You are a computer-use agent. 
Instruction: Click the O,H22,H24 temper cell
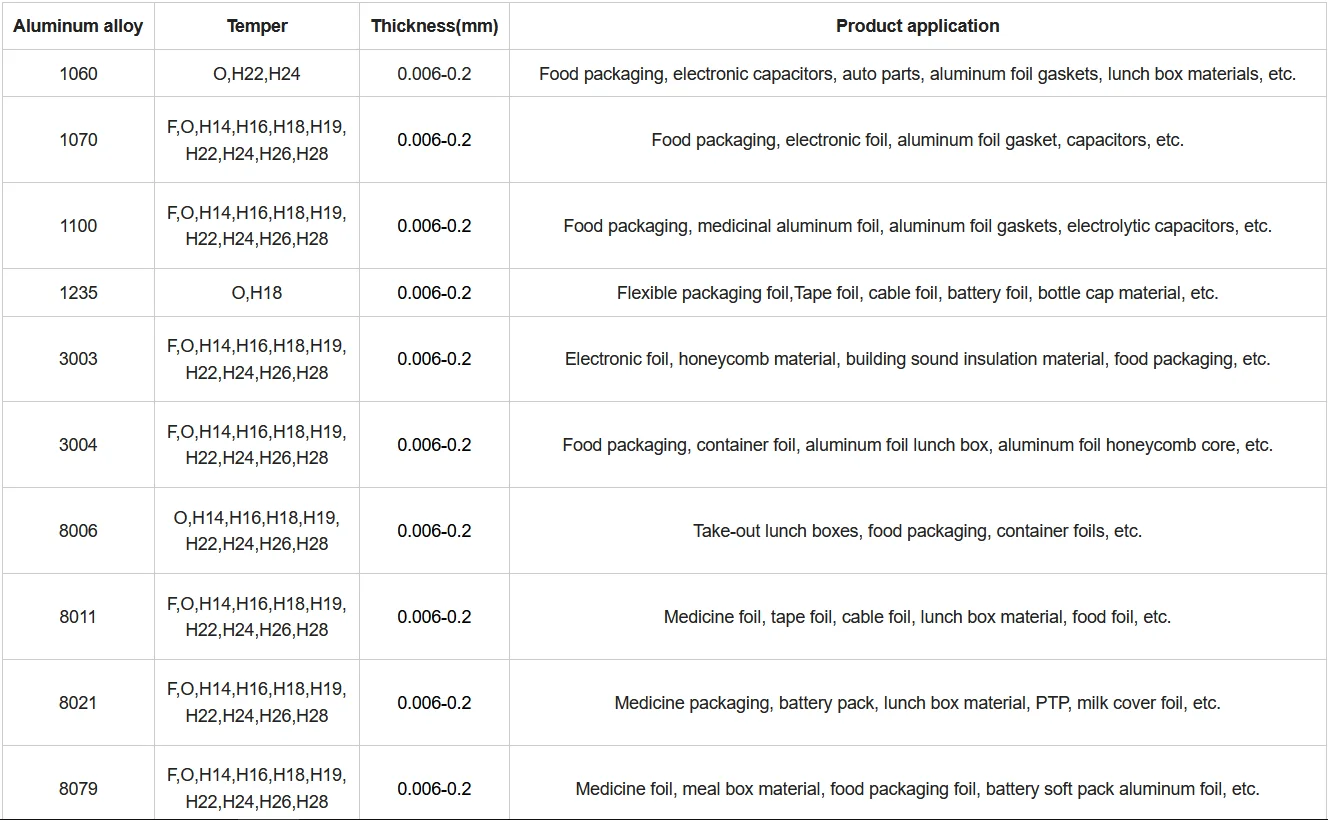coord(257,73)
